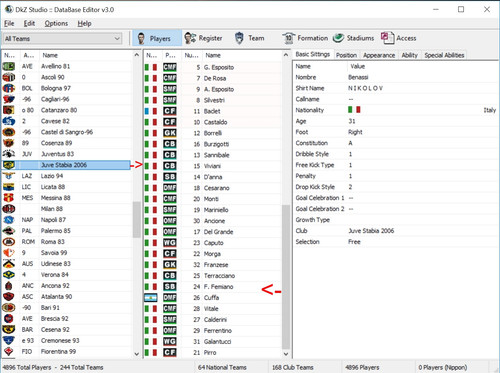
Task: Open the All Teams dropdown
Action: pyautogui.click(x=62, y=39)
